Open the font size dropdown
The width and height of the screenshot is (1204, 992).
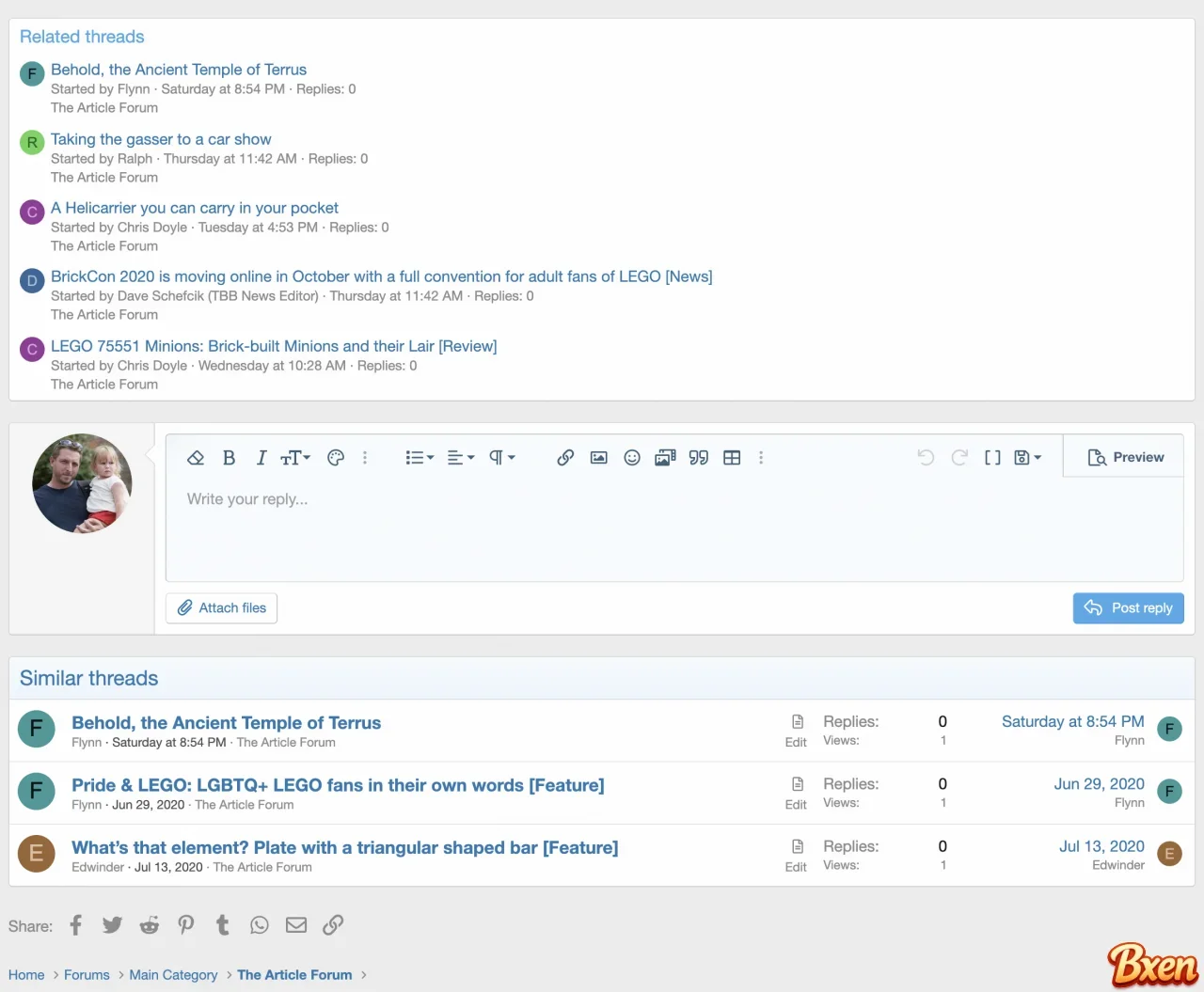(x=294, y=458)
